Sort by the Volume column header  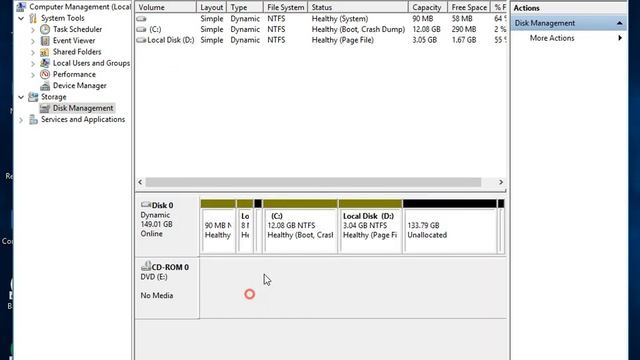166,7
